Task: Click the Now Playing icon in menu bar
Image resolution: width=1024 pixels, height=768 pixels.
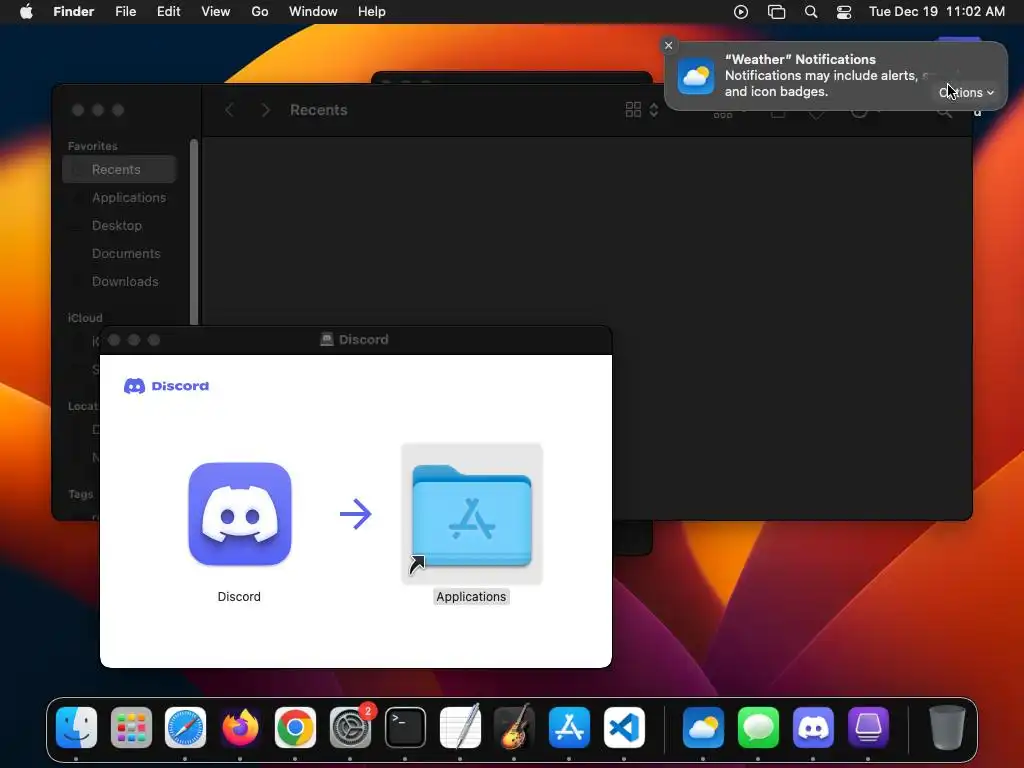Action: pos(741,12)
